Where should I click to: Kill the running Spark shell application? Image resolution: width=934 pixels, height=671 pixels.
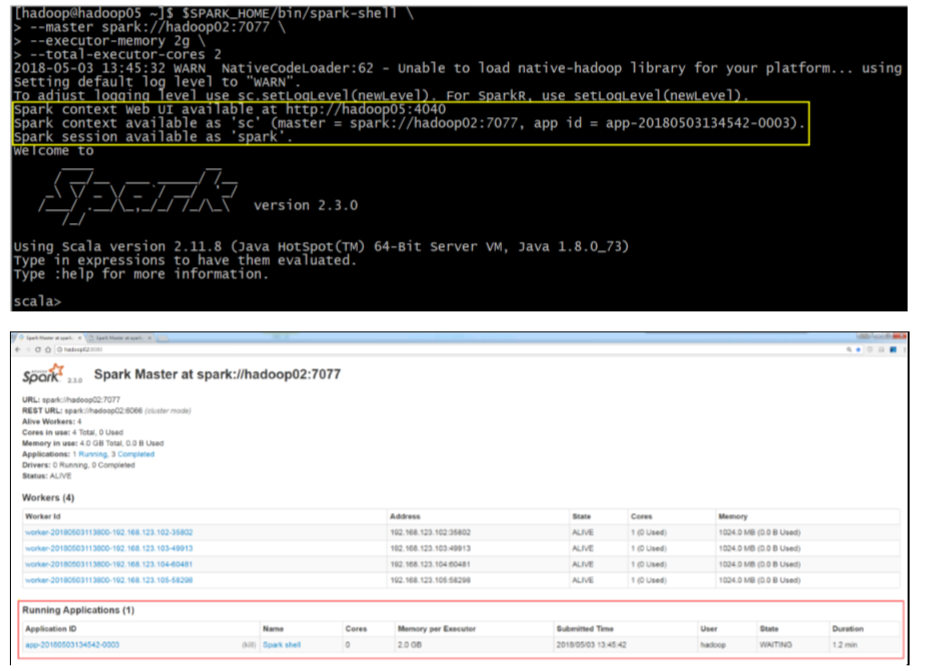(248, 645)
